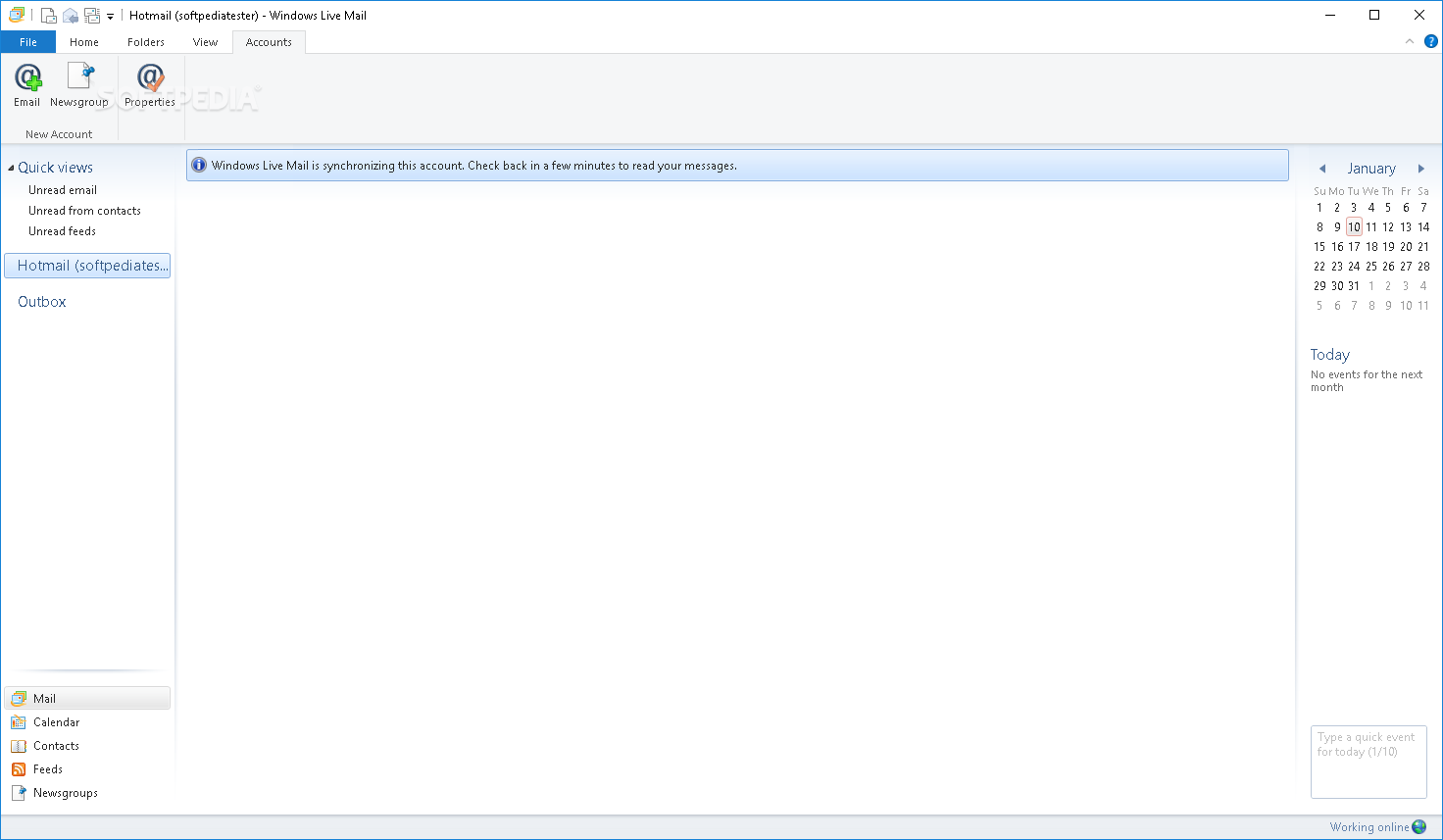
Task: Open the Help icon
Action: pyautogui.click(x=1430, y=41)
